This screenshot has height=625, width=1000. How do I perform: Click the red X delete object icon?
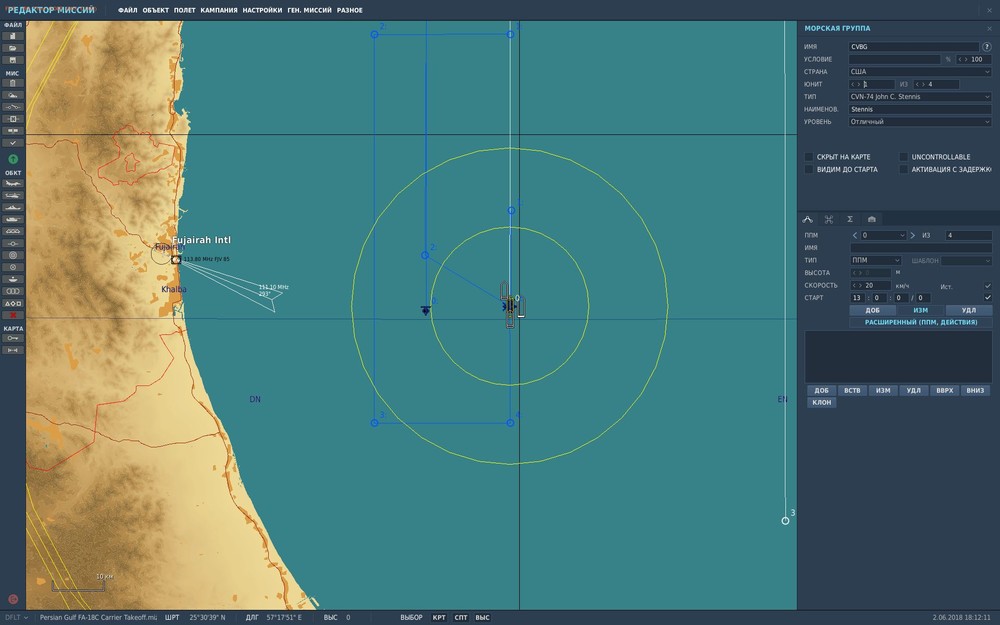tap(13, 315)
